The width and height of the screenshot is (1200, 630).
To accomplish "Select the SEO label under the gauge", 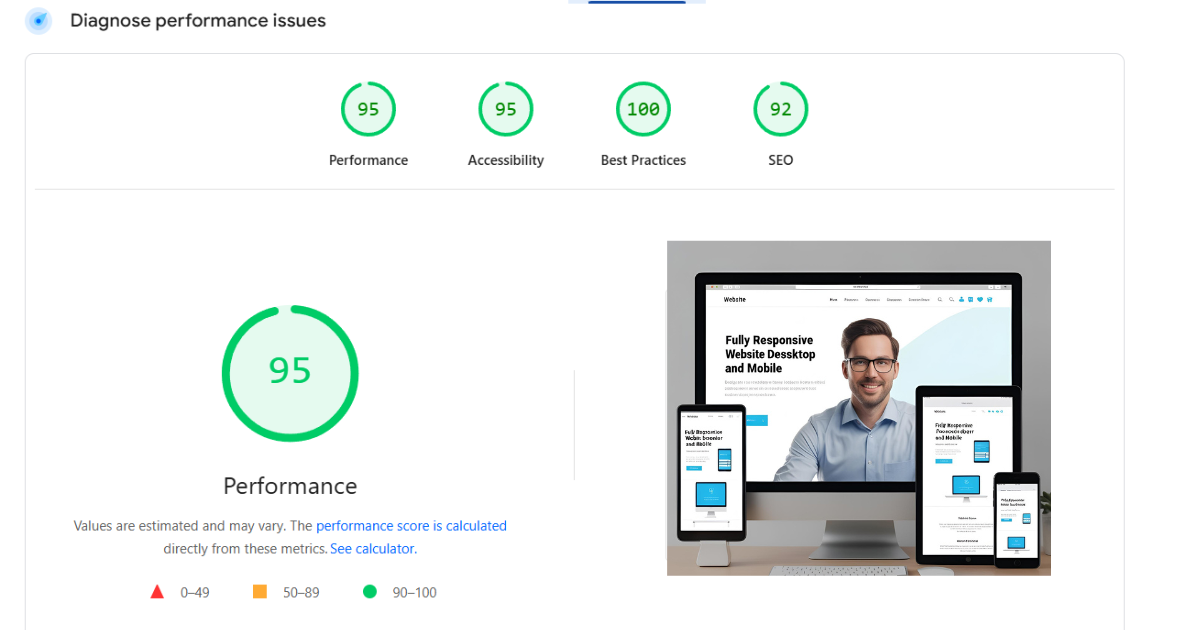I will pyautogui.click(x=780, y=160).
